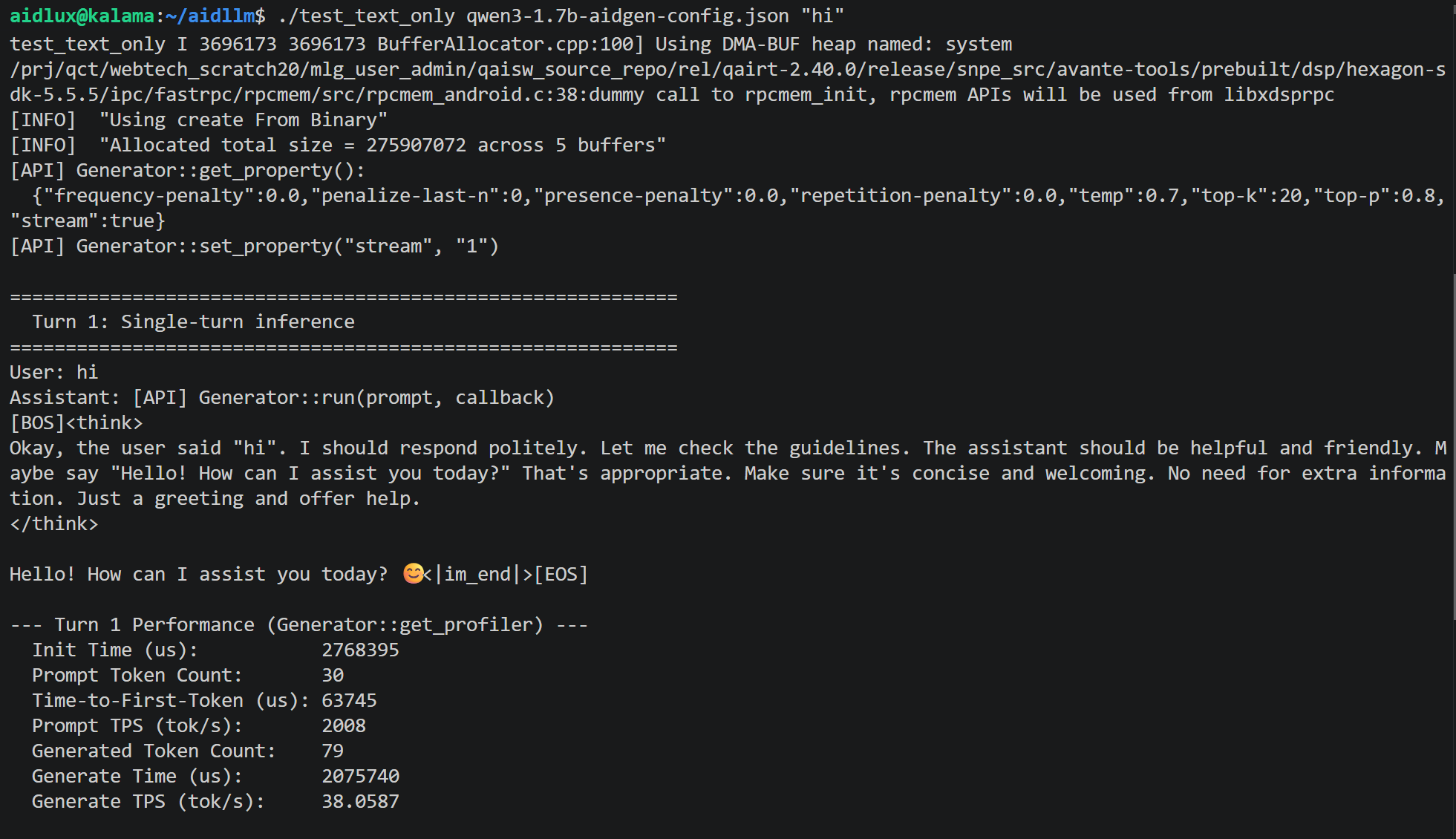Click the opening <think> tag
1456x839 pixels.
click(x=104, y=422)
